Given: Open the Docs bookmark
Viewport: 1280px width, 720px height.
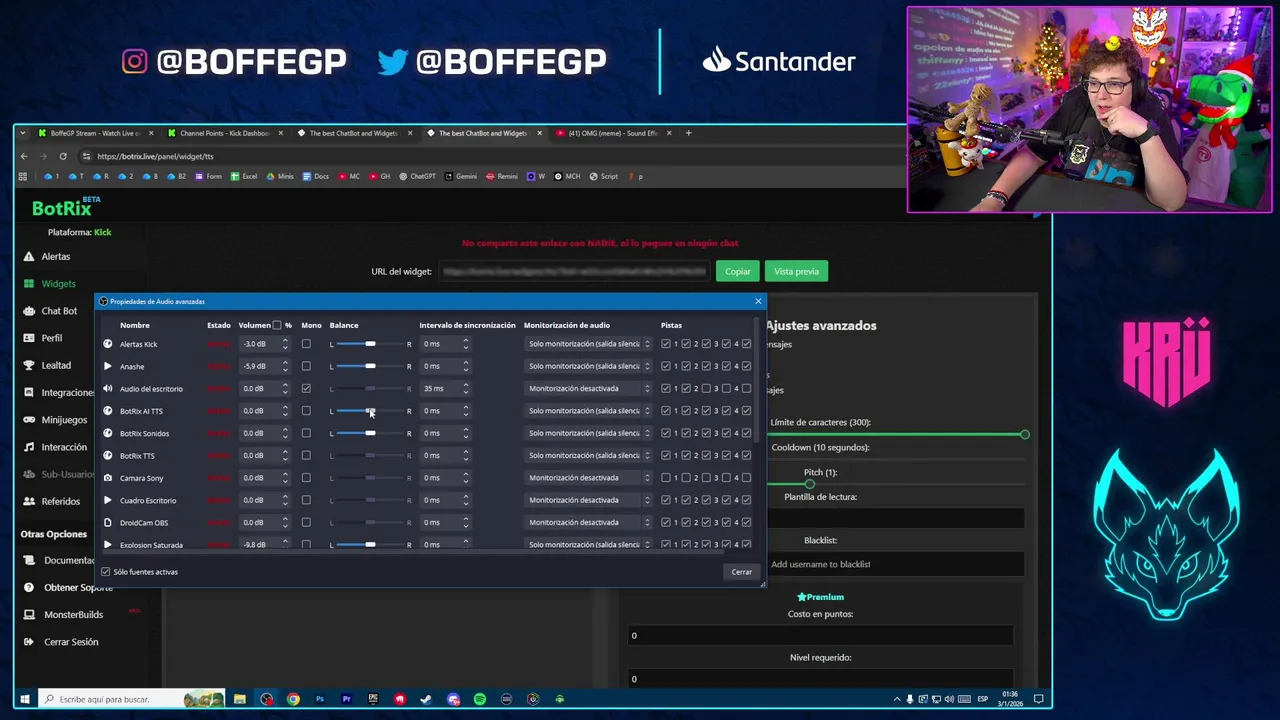Looking at the screenshot, I should (315, 176).
